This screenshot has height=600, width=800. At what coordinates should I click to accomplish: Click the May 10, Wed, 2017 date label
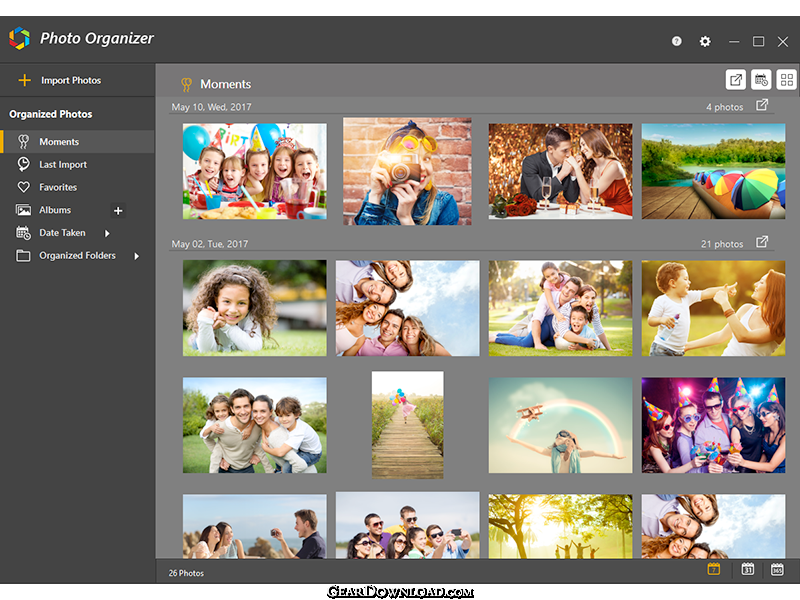pyautogui.click(x=211, y=107)
